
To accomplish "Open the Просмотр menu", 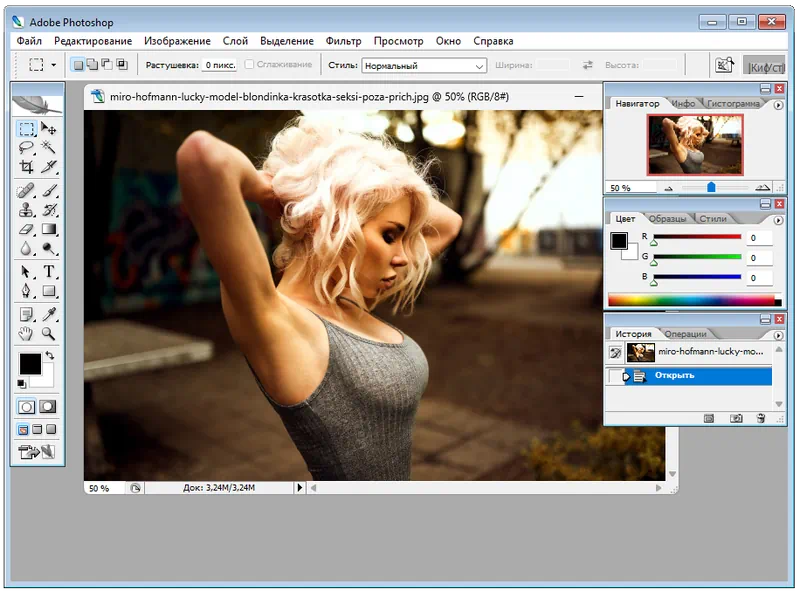I will click(x=398, y=41).
